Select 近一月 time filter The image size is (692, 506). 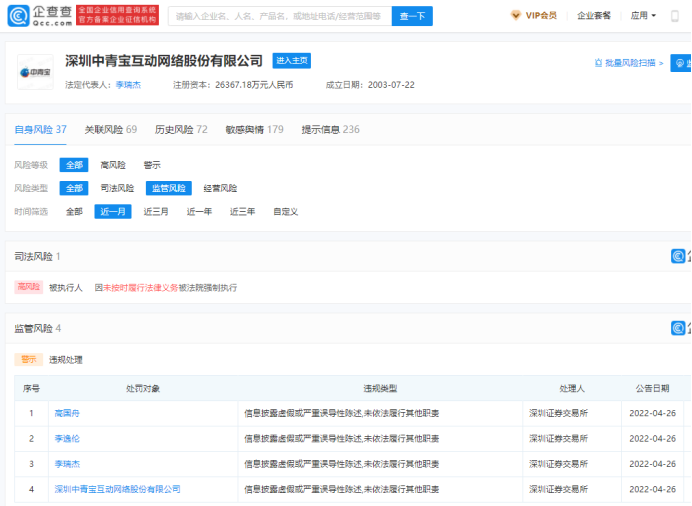click(x=113, y=212)
